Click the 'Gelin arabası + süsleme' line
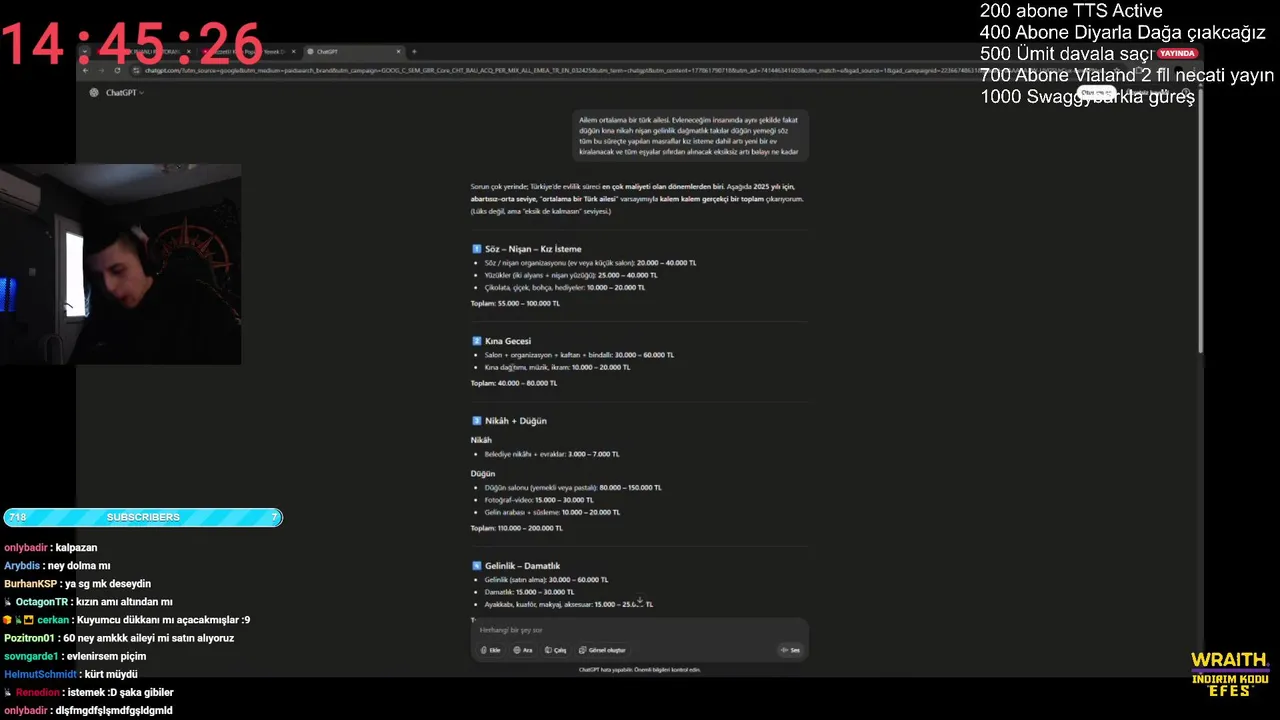Image resolution: width=1280 pixels, height=720 pixels. 552,512
